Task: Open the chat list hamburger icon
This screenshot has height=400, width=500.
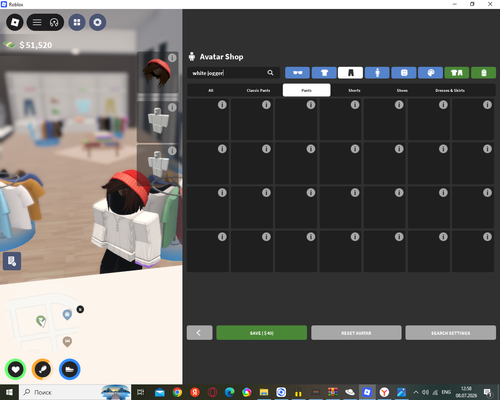Action: pyautogui.click(x=37, y=22)
